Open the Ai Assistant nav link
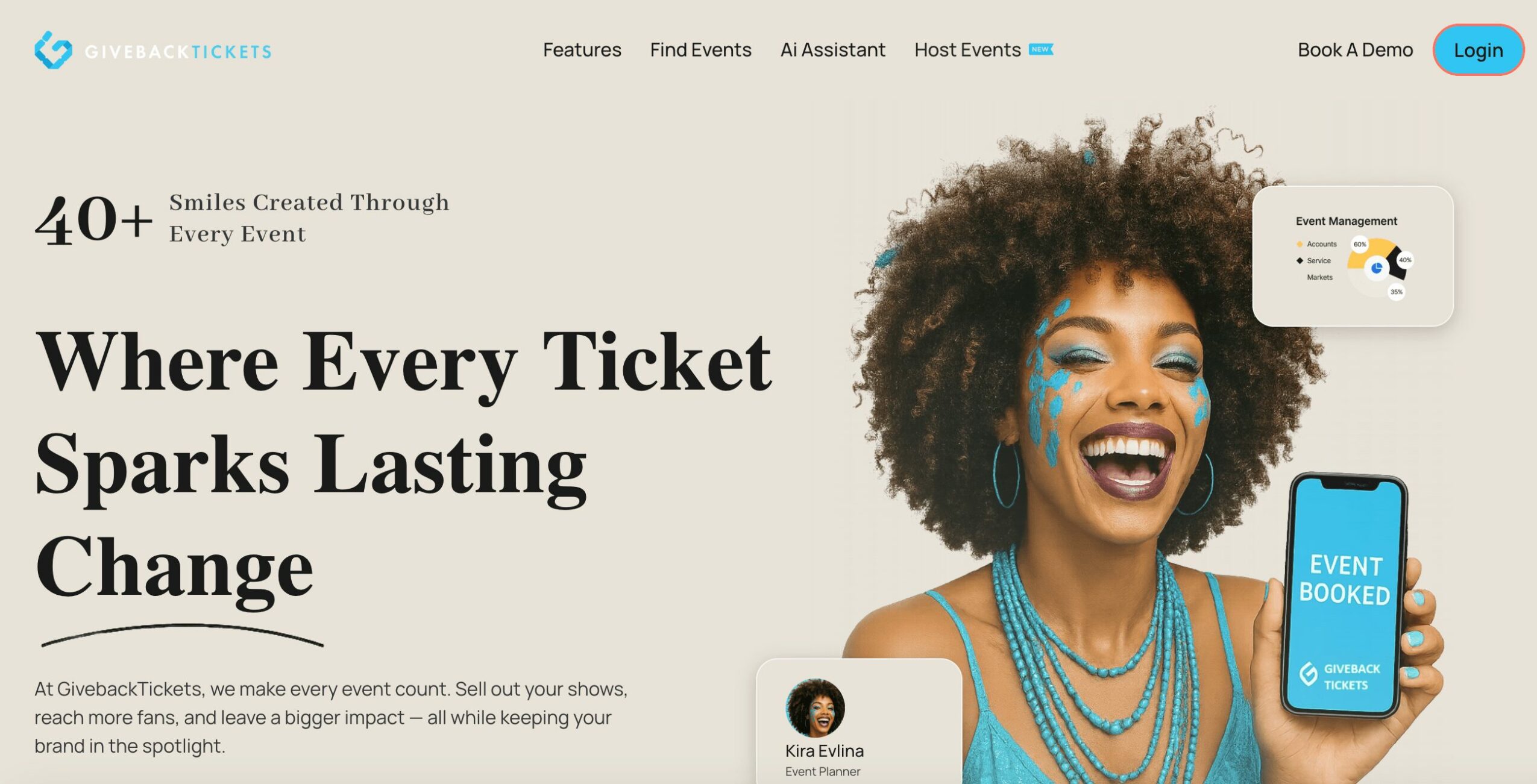 [x=832, y=49]
